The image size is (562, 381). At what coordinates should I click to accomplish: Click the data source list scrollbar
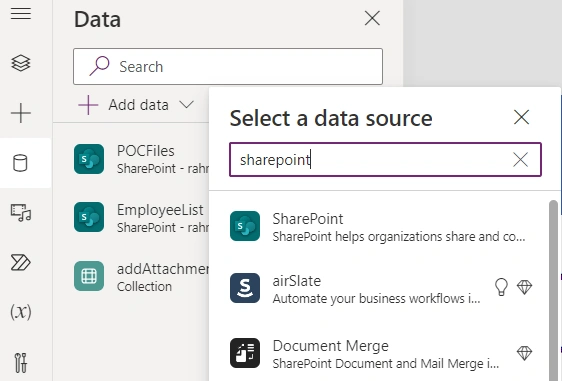[553, 290]
